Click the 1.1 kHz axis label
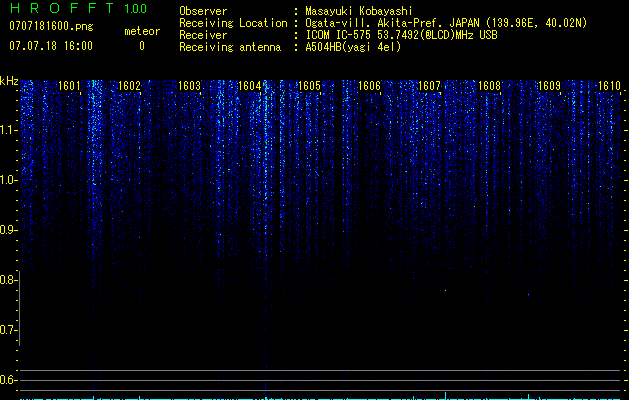This screenshot has width=629, height=400. [8, 130]
